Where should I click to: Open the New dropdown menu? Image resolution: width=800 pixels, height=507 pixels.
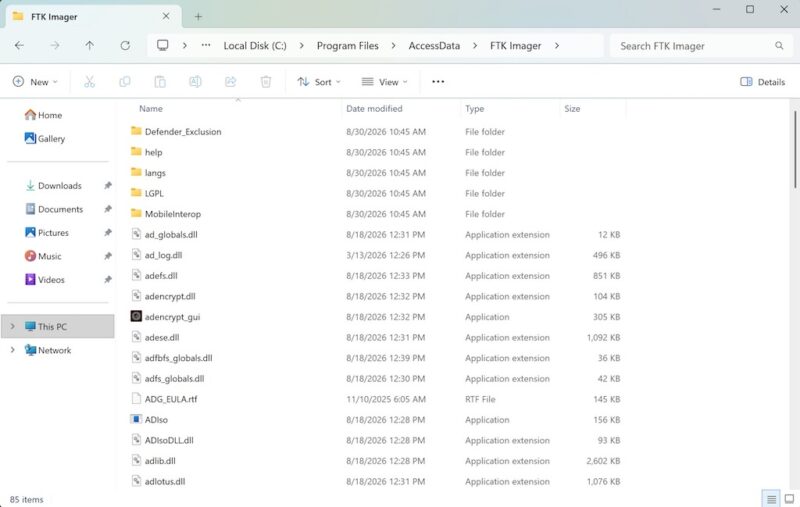tap(35, 82)
